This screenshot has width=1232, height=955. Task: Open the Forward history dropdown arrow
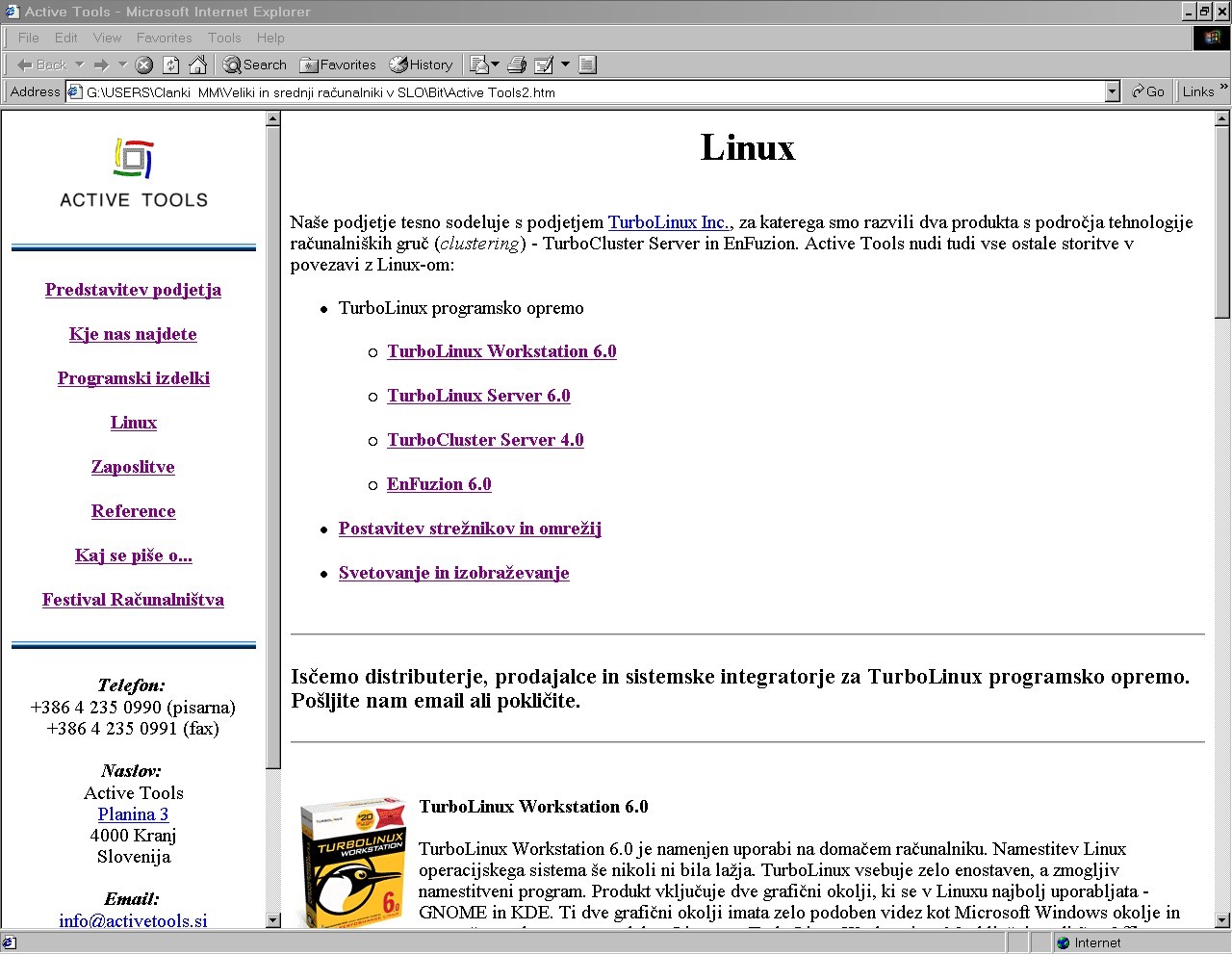(x=122, y=65)
